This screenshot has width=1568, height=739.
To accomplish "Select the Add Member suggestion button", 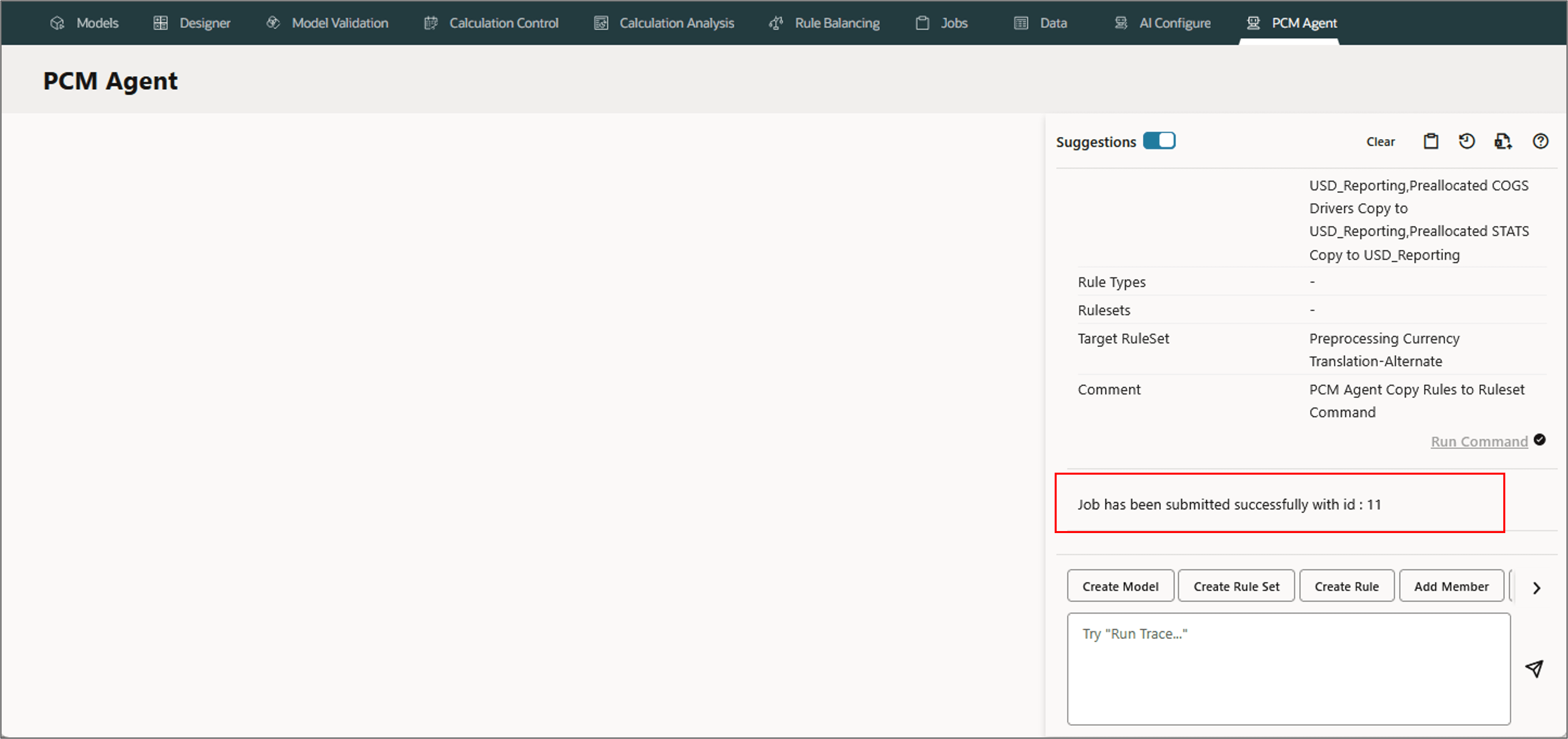I will 1451,586.
